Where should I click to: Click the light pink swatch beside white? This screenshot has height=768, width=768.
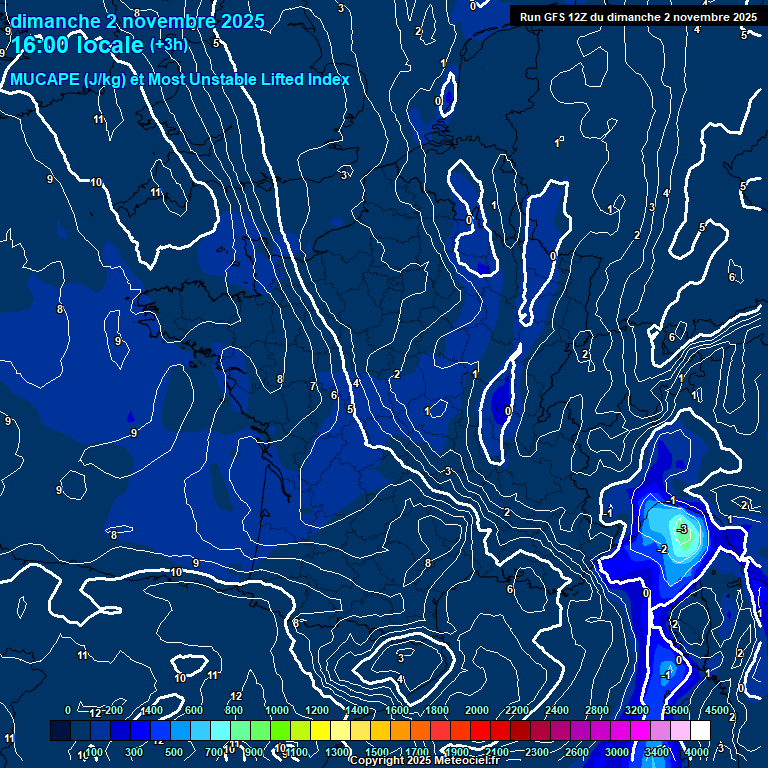tap(680, 730)
